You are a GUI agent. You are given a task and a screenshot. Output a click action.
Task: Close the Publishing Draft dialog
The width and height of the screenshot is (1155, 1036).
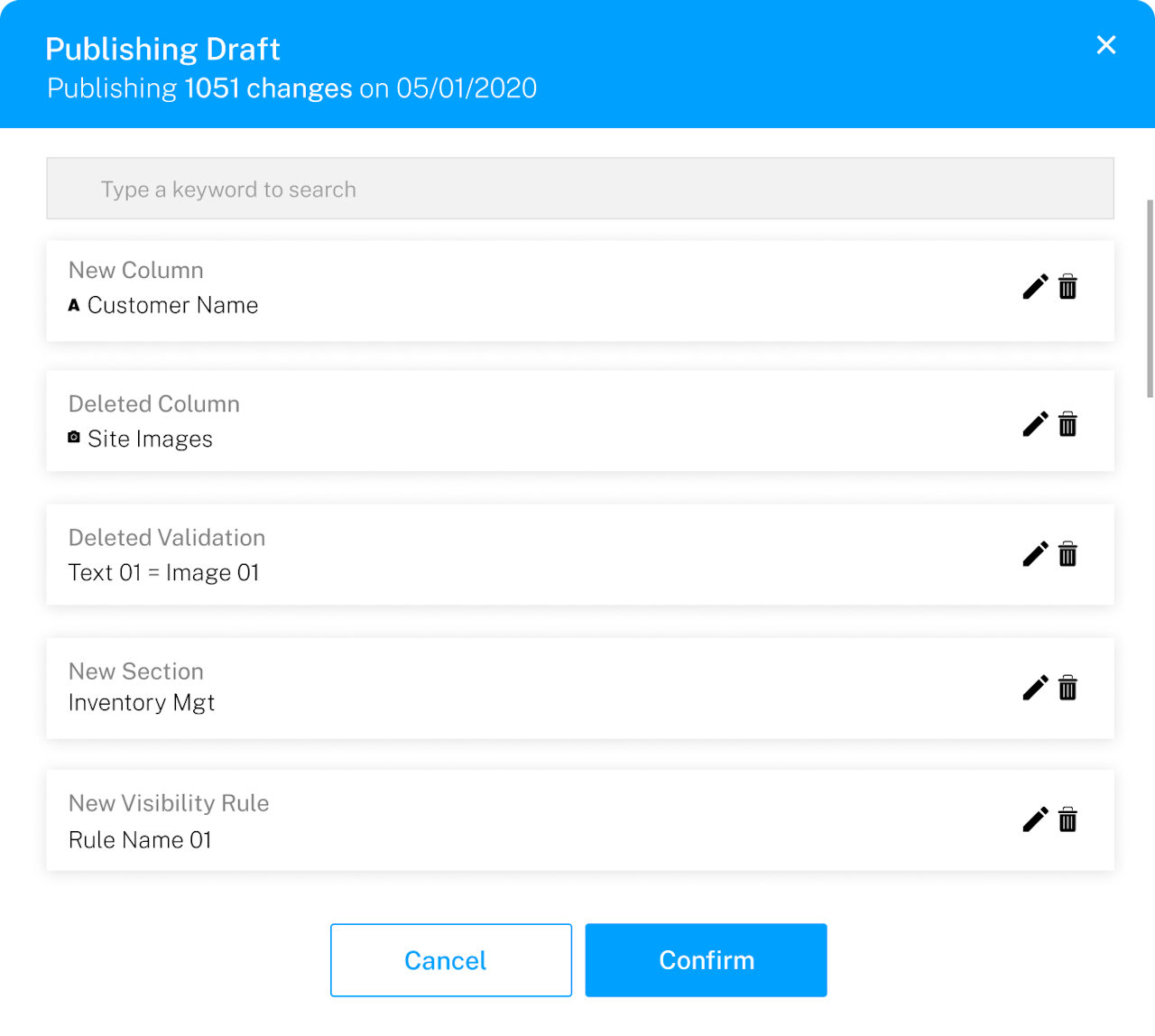click(1105, 45)
